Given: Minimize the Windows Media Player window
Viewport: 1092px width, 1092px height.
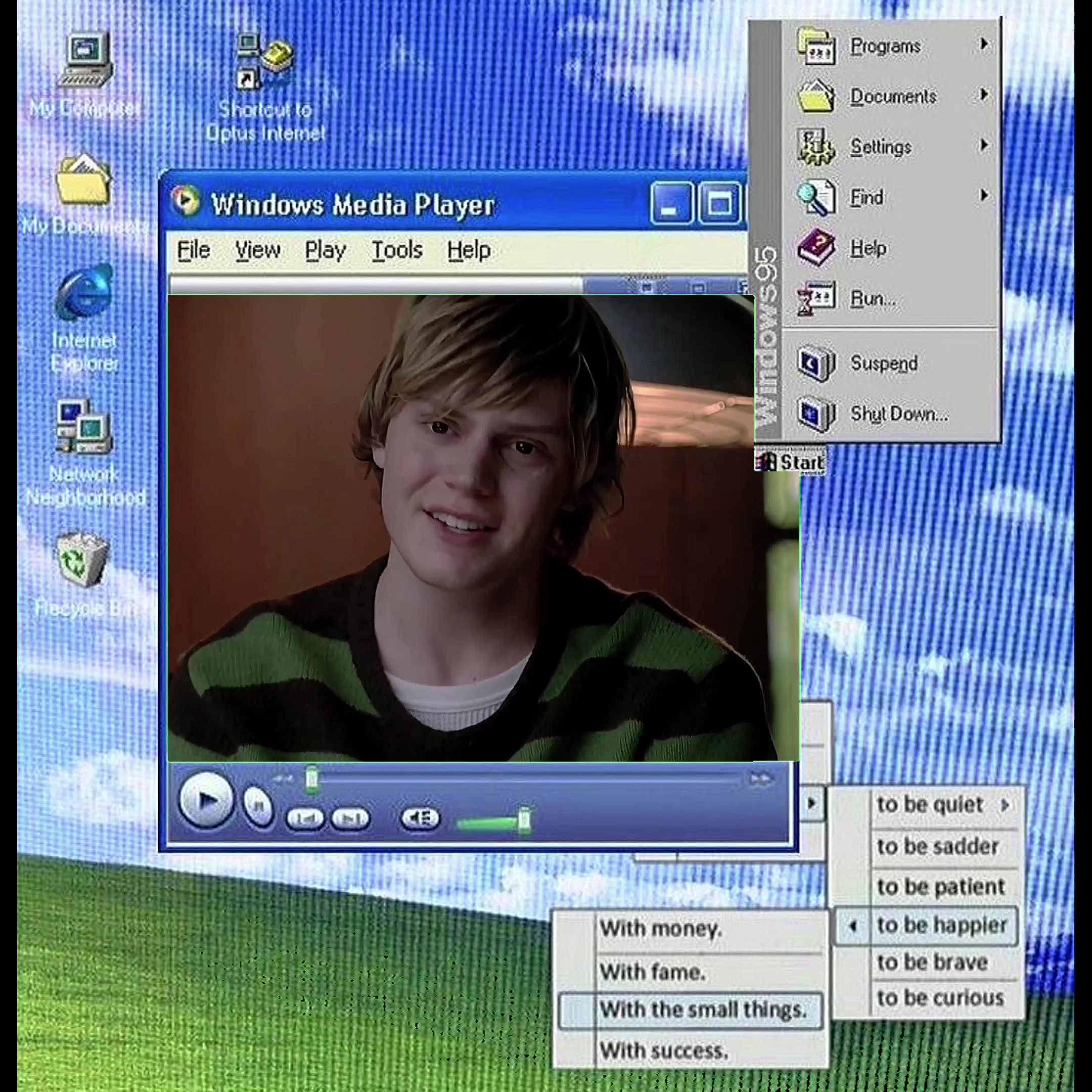Looking at the screenshot, I should (671, 204).
